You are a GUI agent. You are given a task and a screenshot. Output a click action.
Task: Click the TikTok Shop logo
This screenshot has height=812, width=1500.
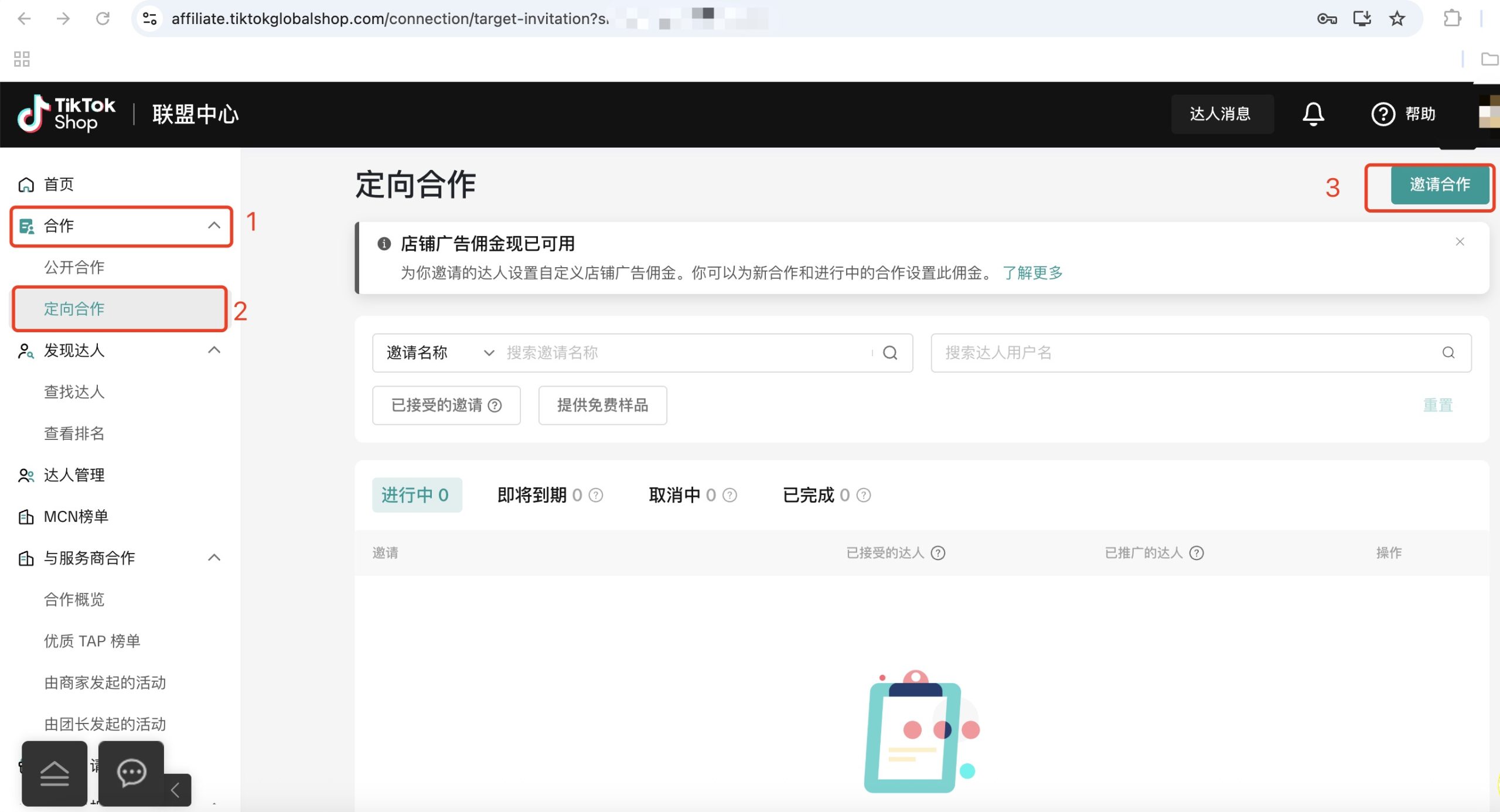pyautogui.click(x=66, y=114)
